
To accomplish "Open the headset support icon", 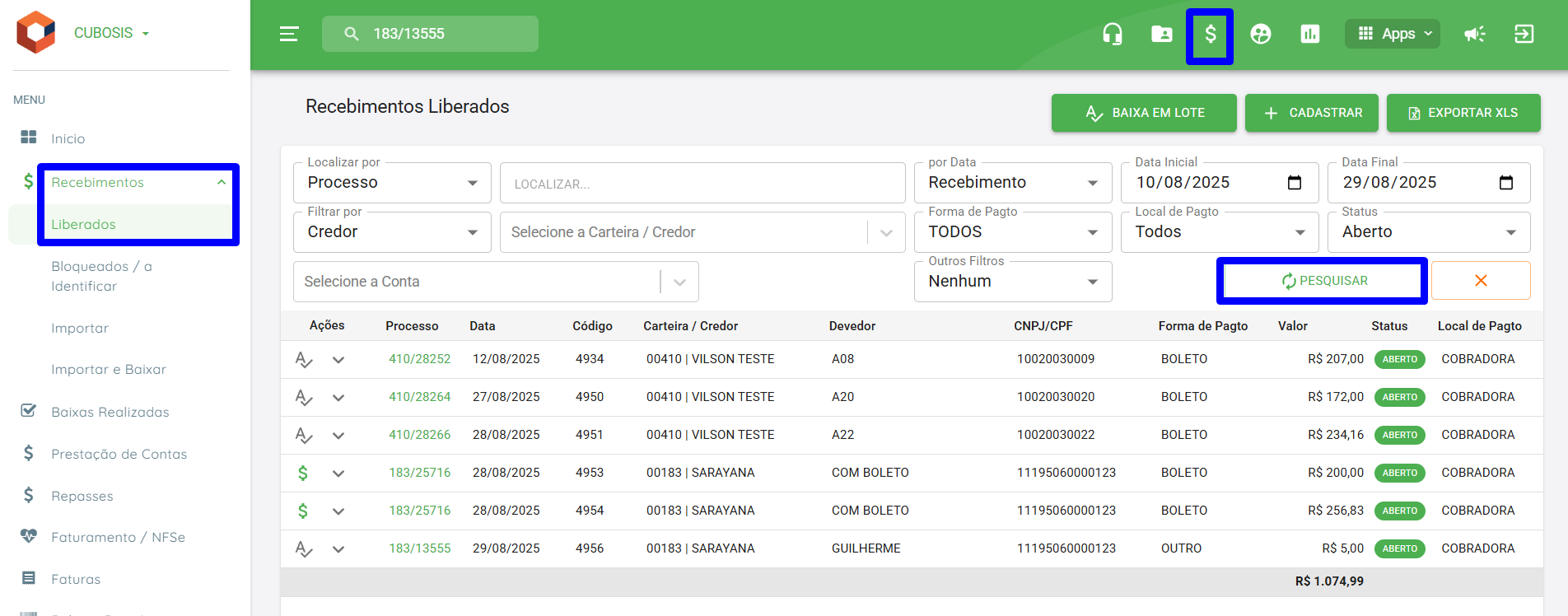I will pos(1113,34).
